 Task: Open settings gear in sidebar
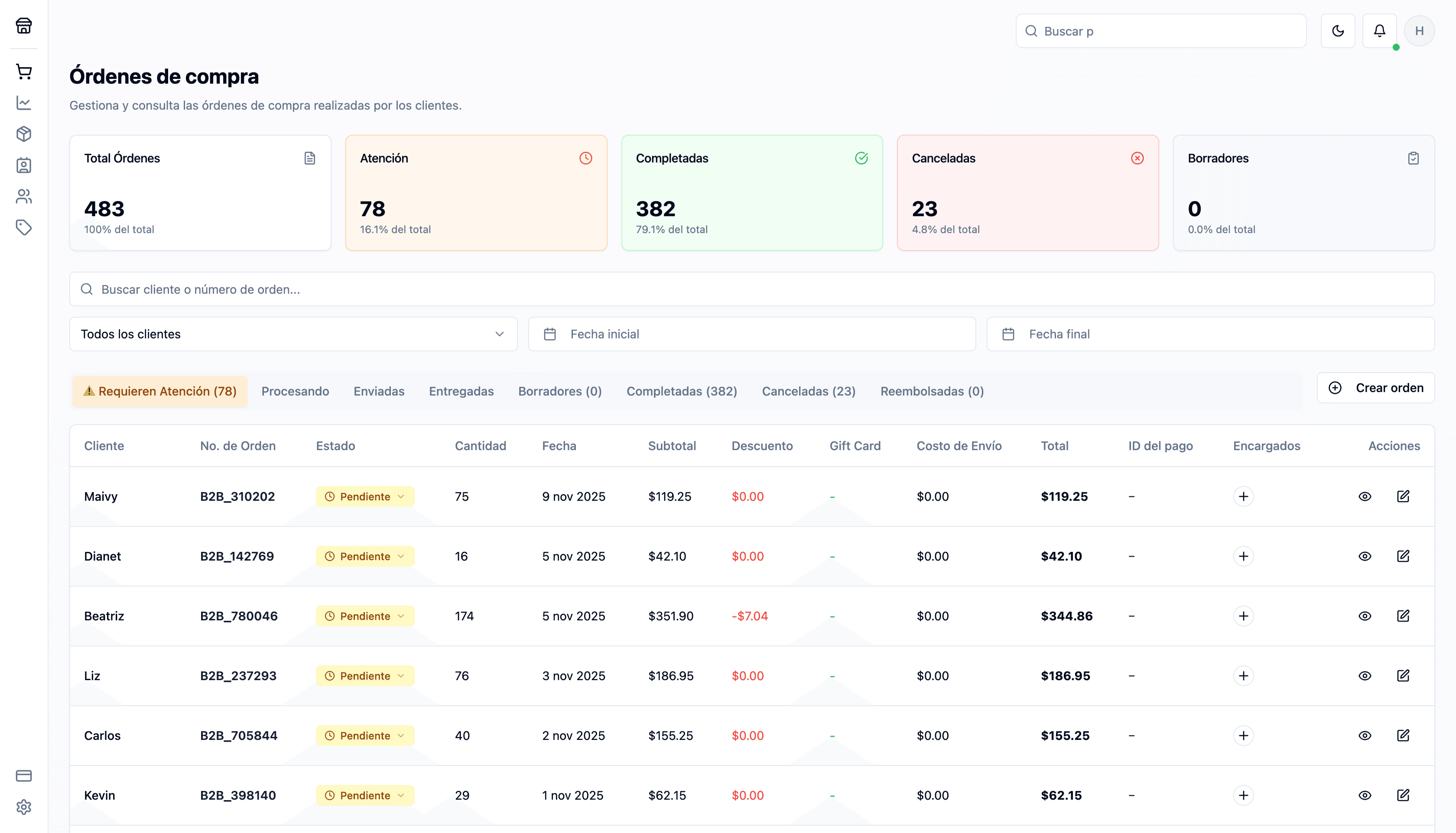point(23,807)
